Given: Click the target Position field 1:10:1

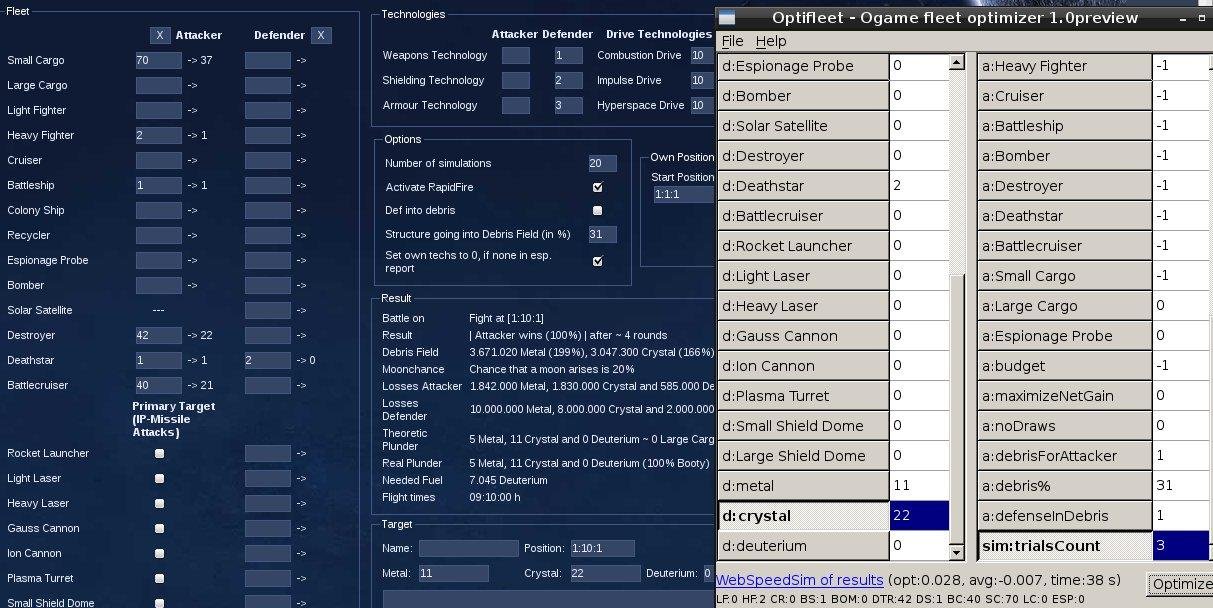Looking at the screenshot, I should 602,548.
